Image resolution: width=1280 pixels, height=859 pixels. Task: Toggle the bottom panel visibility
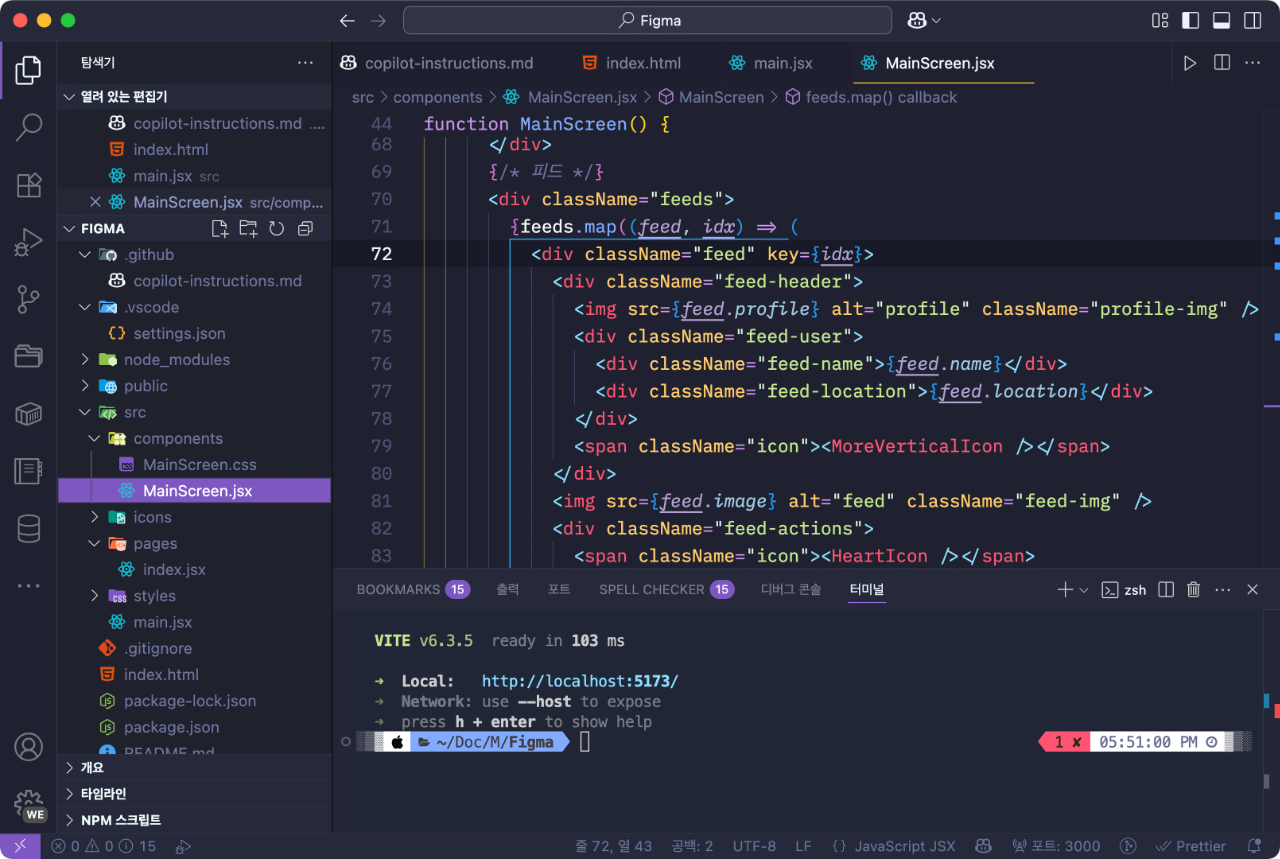pos(1221,20)
